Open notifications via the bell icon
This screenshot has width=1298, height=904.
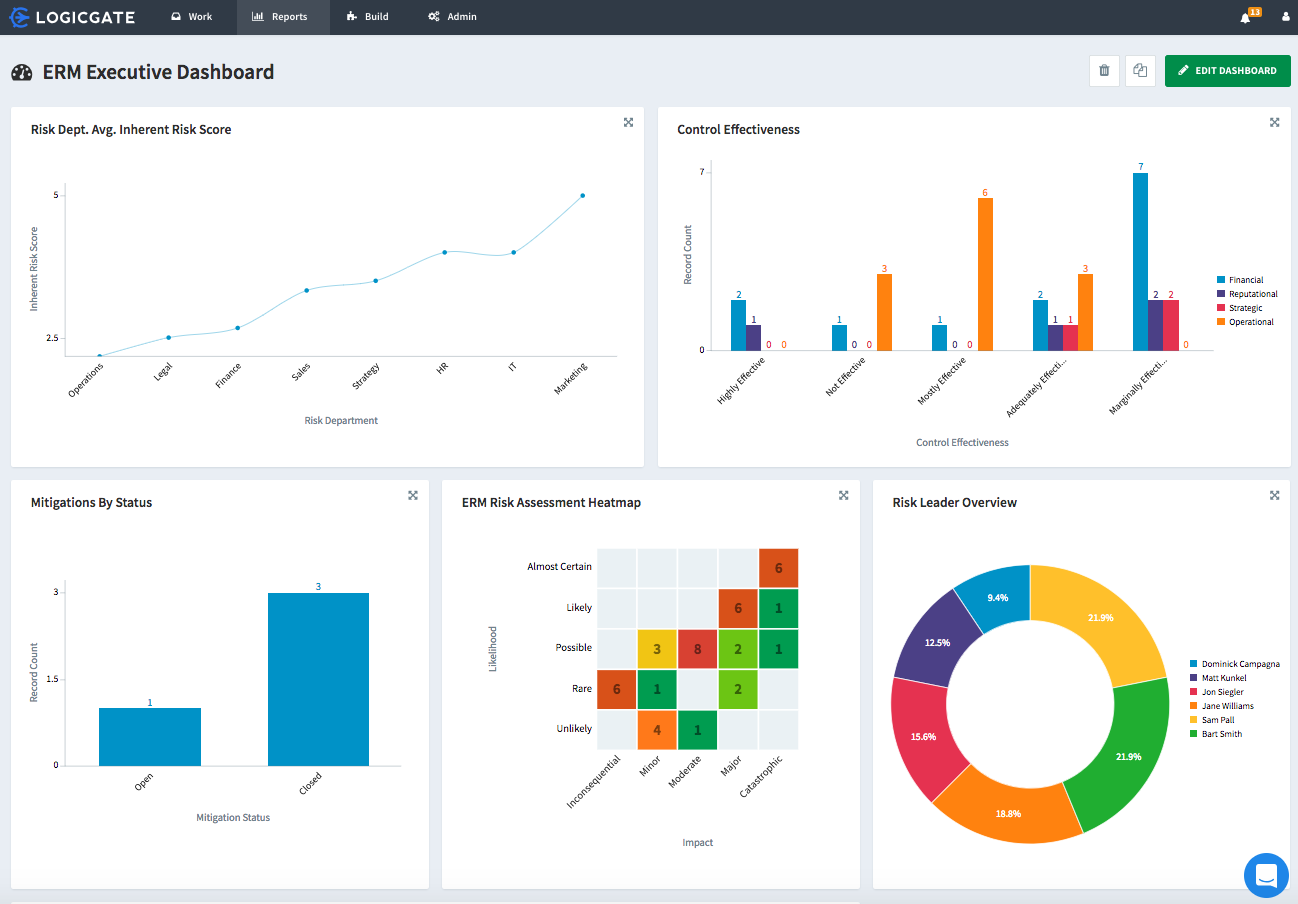click(1247, 17)
